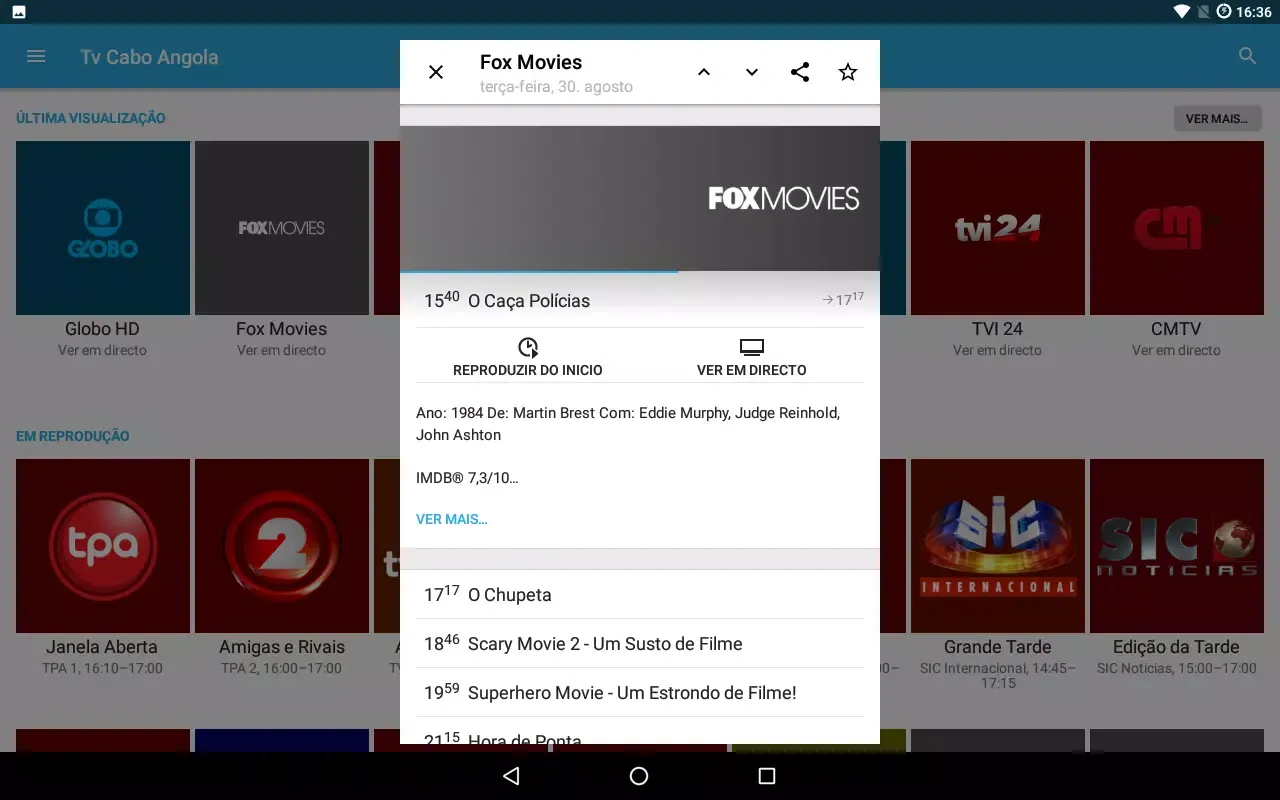Tap the Reproduzir do Inicio clock icon
The width and height of the screenshot is (1280, 800).
pos(528,348)
